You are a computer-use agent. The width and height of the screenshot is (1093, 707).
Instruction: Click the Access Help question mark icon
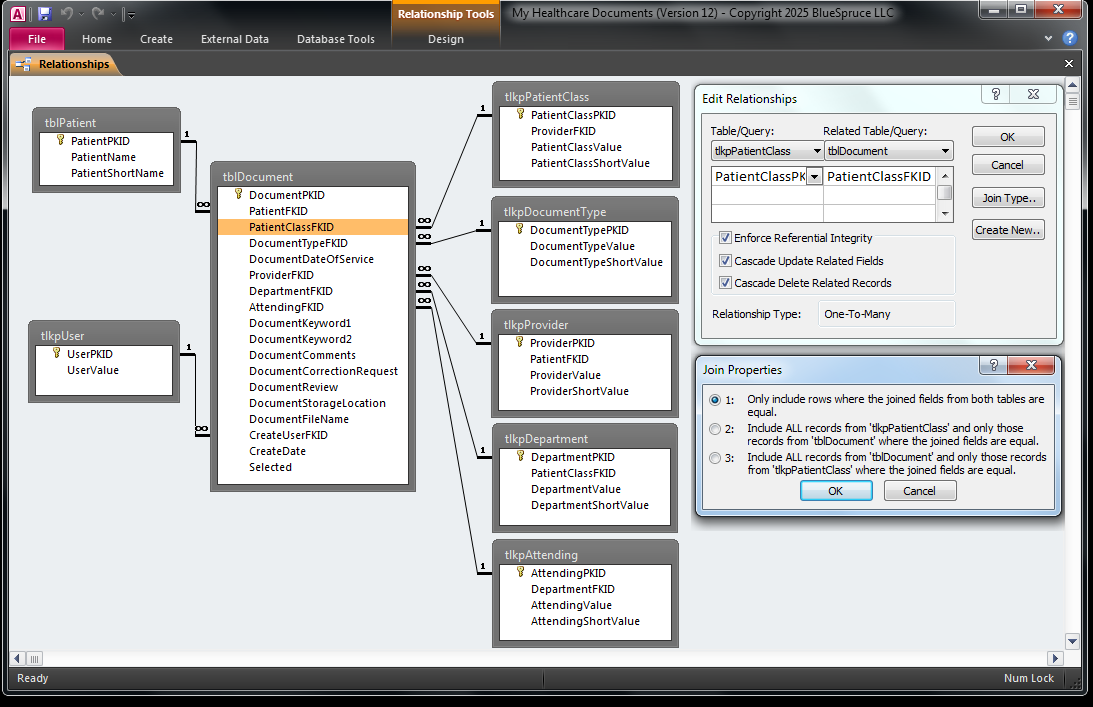(1069, 39)
